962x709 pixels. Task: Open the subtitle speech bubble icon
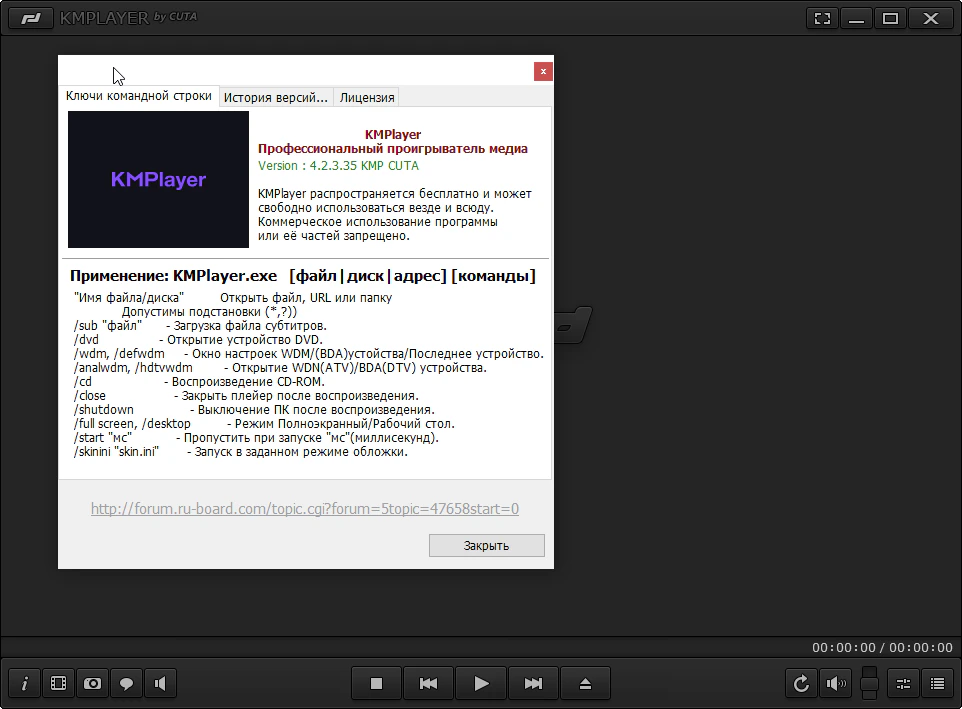[x=126, y=683]
